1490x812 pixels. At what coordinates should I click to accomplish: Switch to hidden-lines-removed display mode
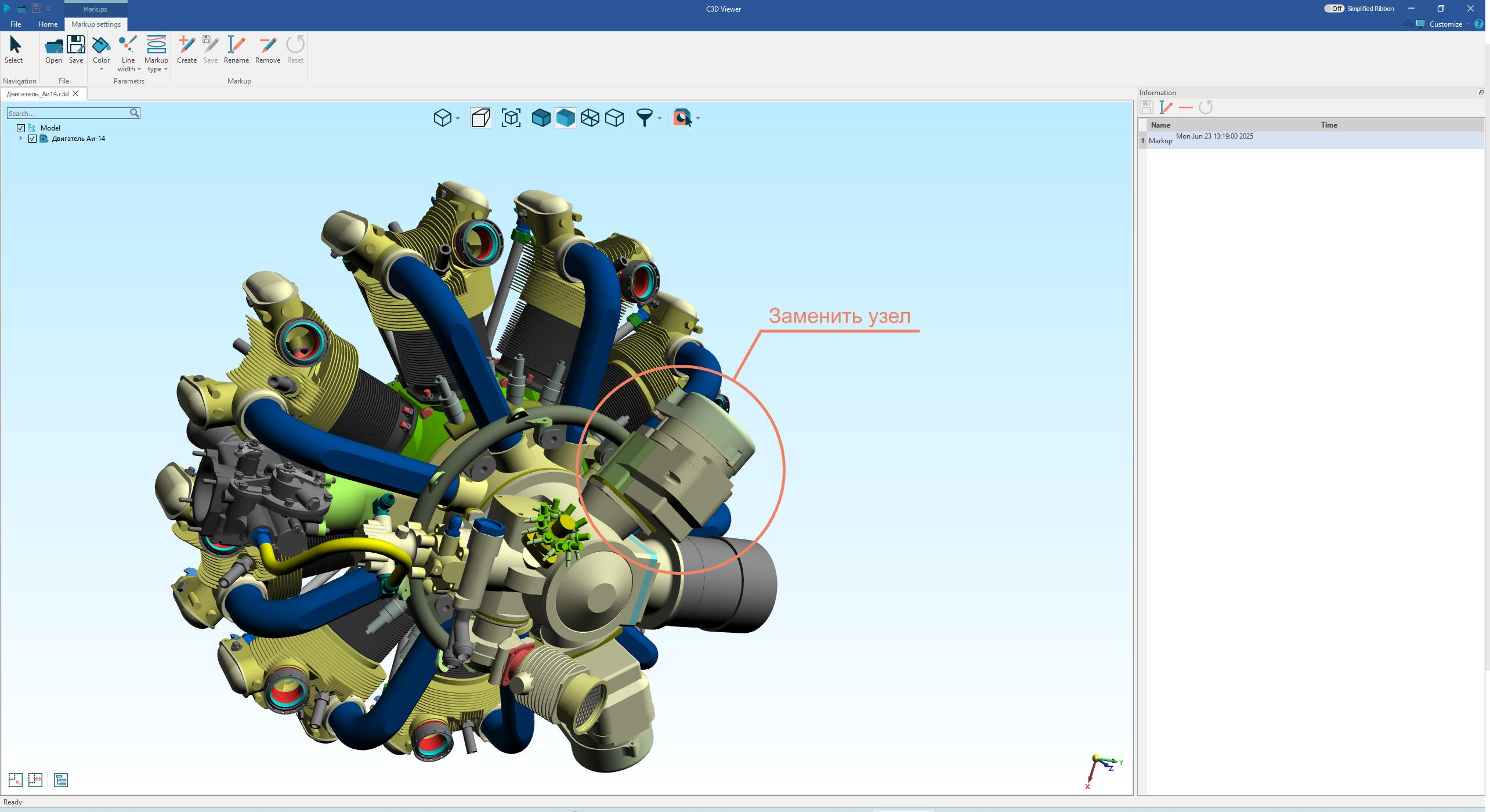614,118
